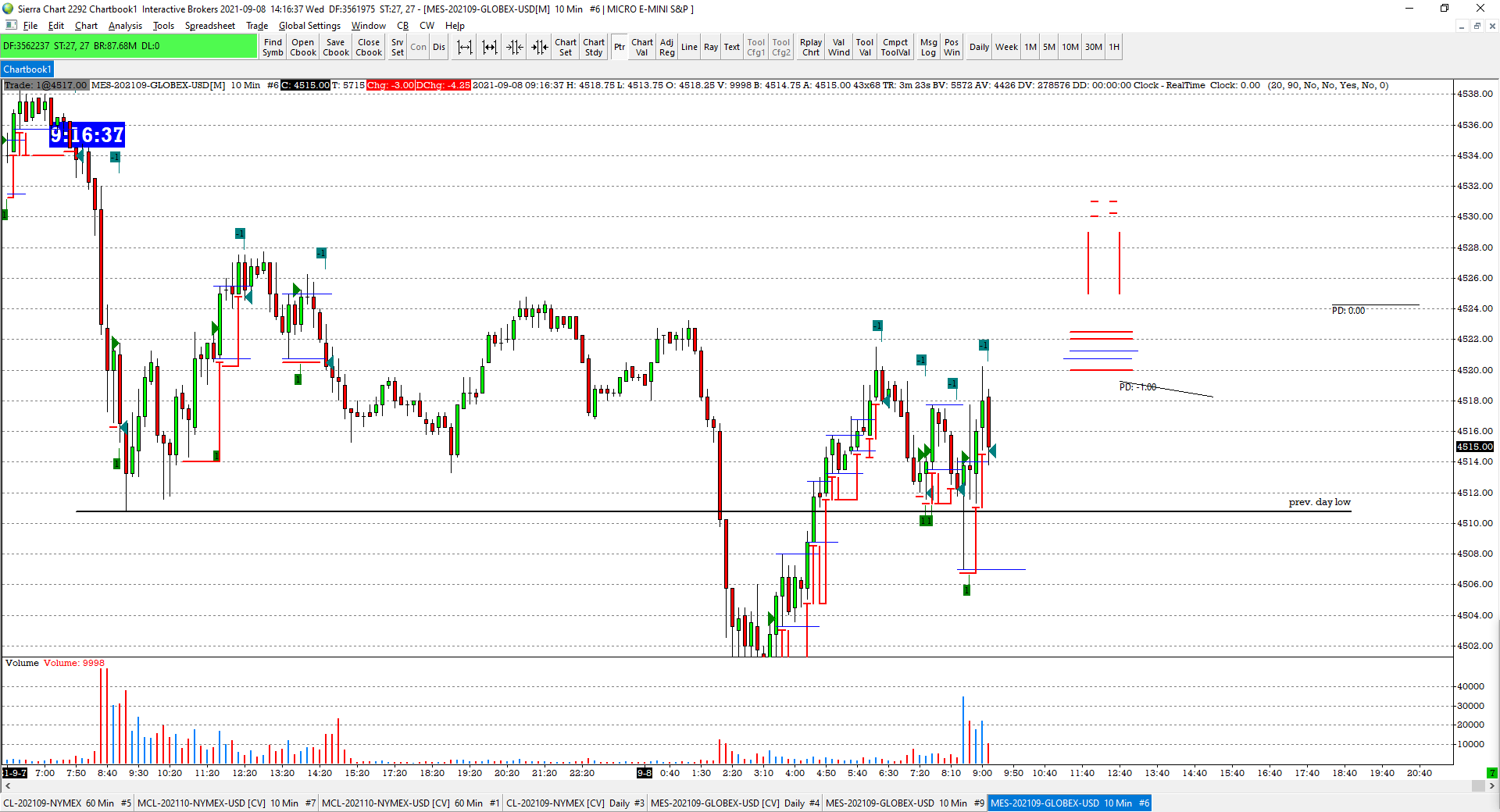This screenshot has width=1500, height=812.
Task: Open the Chart menu
Action: (x=86, y=26)
